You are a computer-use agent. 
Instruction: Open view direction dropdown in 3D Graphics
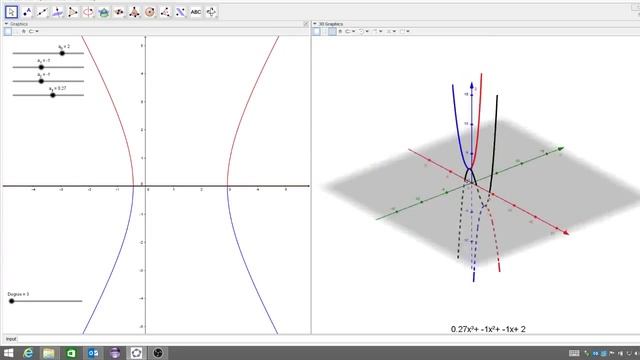(377, 31)
